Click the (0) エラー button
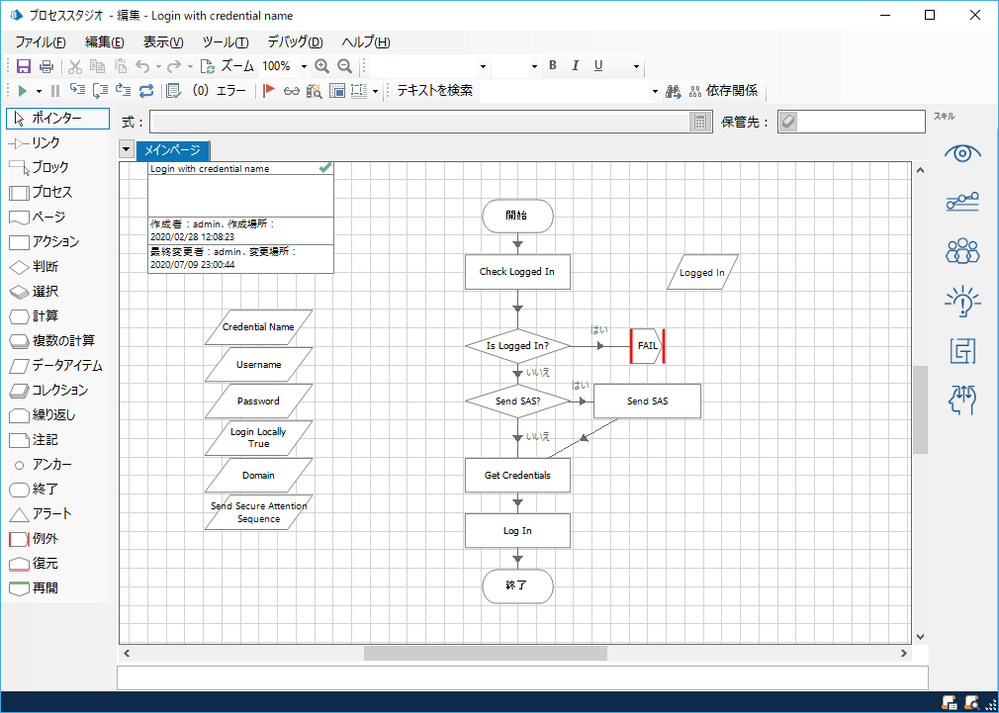Screen dimensions: 999x713 coord(219,90)
